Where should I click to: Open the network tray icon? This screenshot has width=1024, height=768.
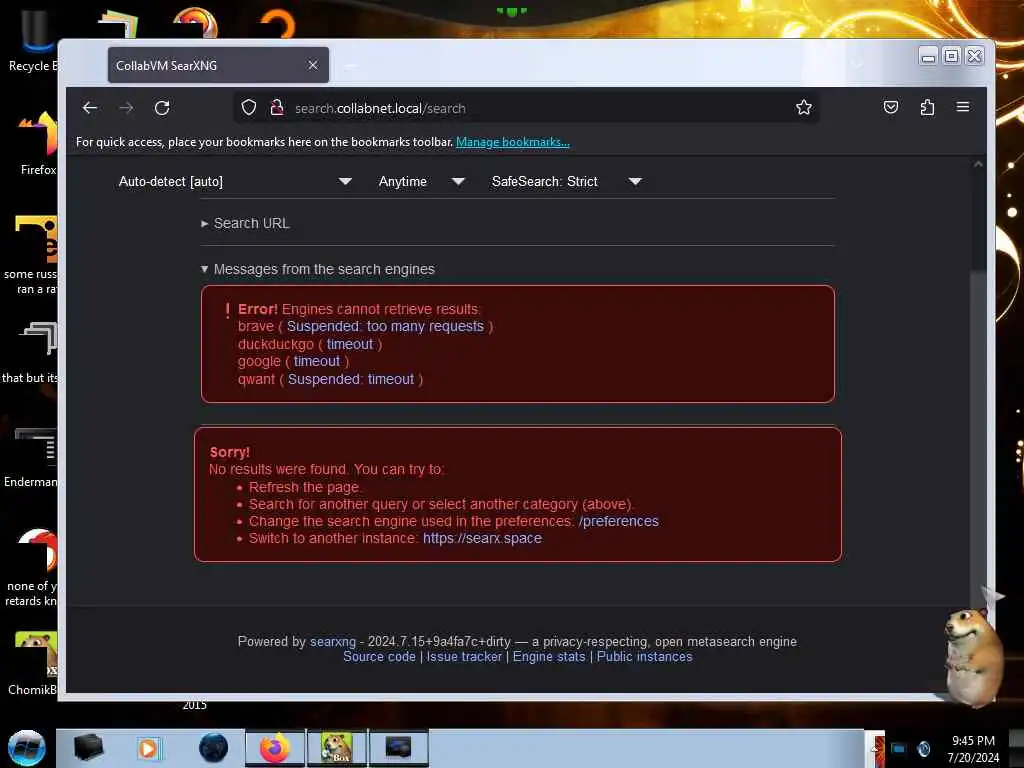tap(899, 748)
